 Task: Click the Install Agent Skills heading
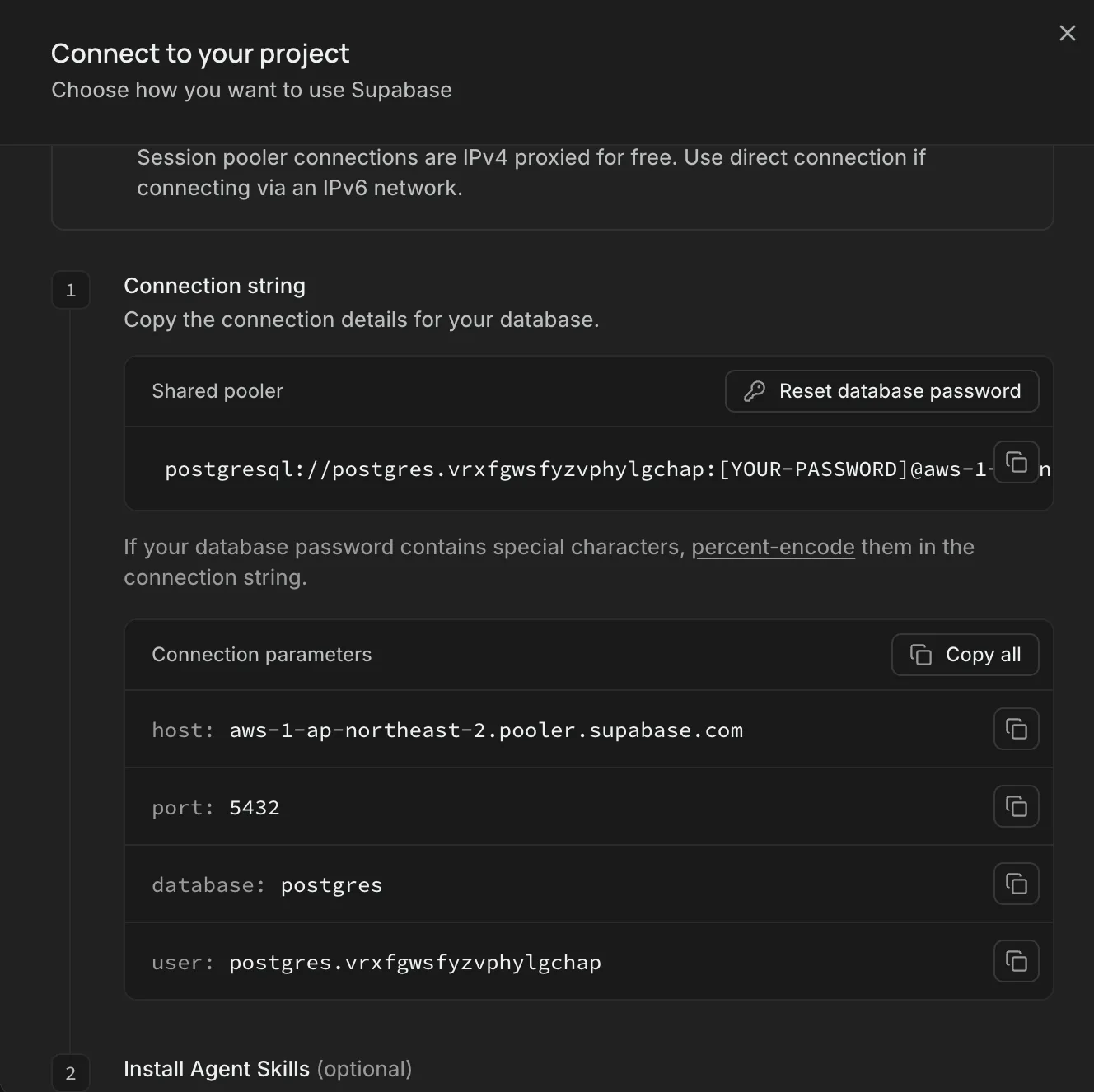217,1069
